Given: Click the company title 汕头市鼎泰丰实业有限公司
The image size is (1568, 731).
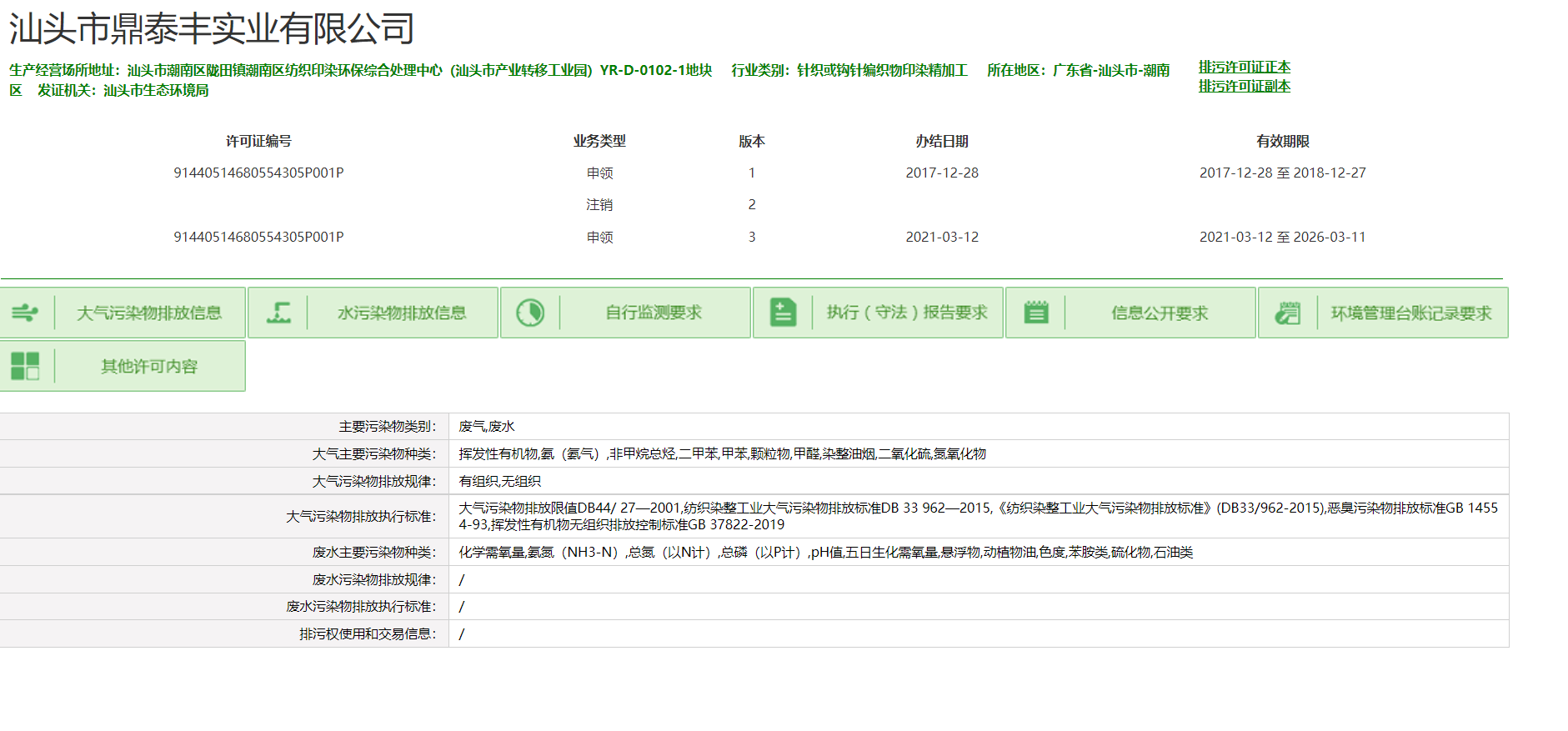Looking at the screenshot, I should point(212,29).
